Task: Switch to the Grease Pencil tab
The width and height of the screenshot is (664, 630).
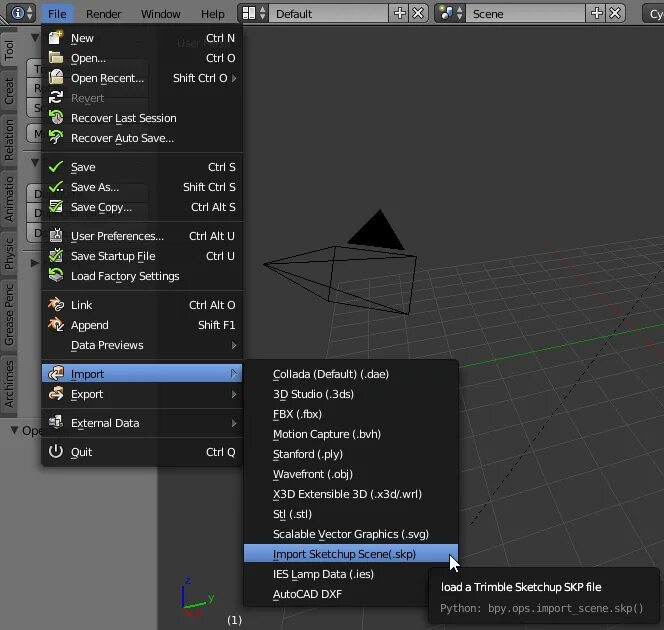Action: coord(8,315)
